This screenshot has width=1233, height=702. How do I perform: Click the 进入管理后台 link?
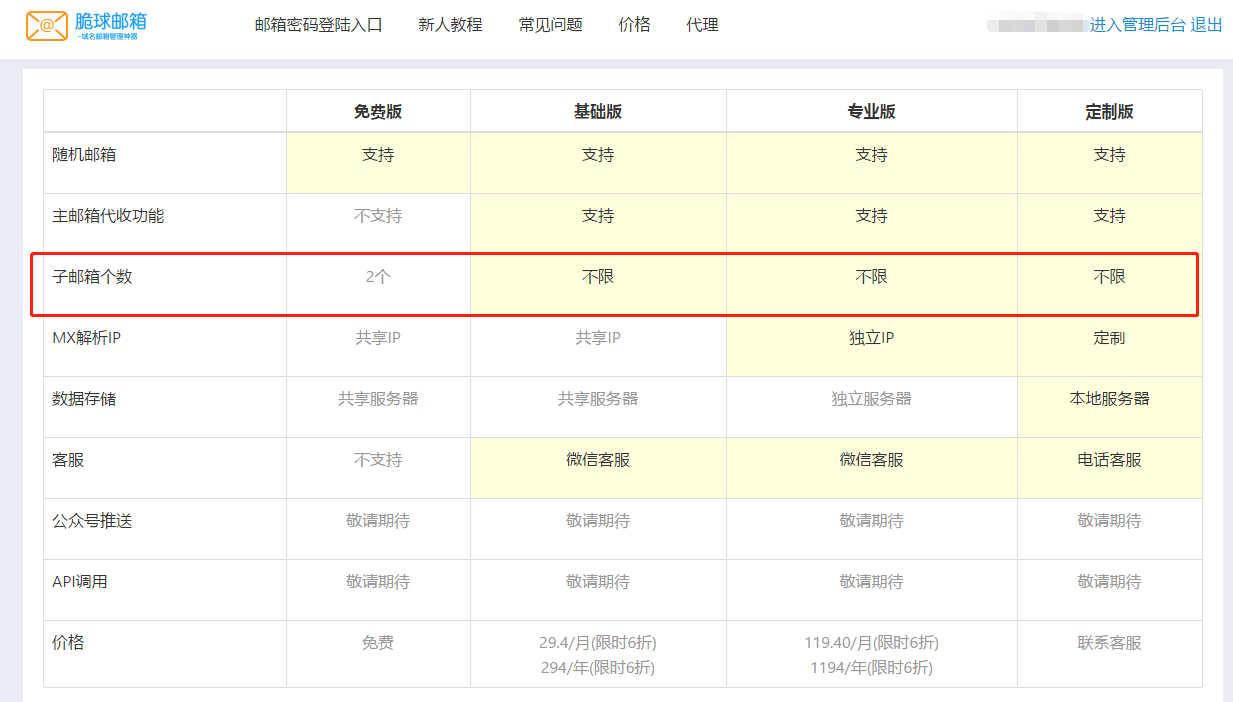[1137, 25]
